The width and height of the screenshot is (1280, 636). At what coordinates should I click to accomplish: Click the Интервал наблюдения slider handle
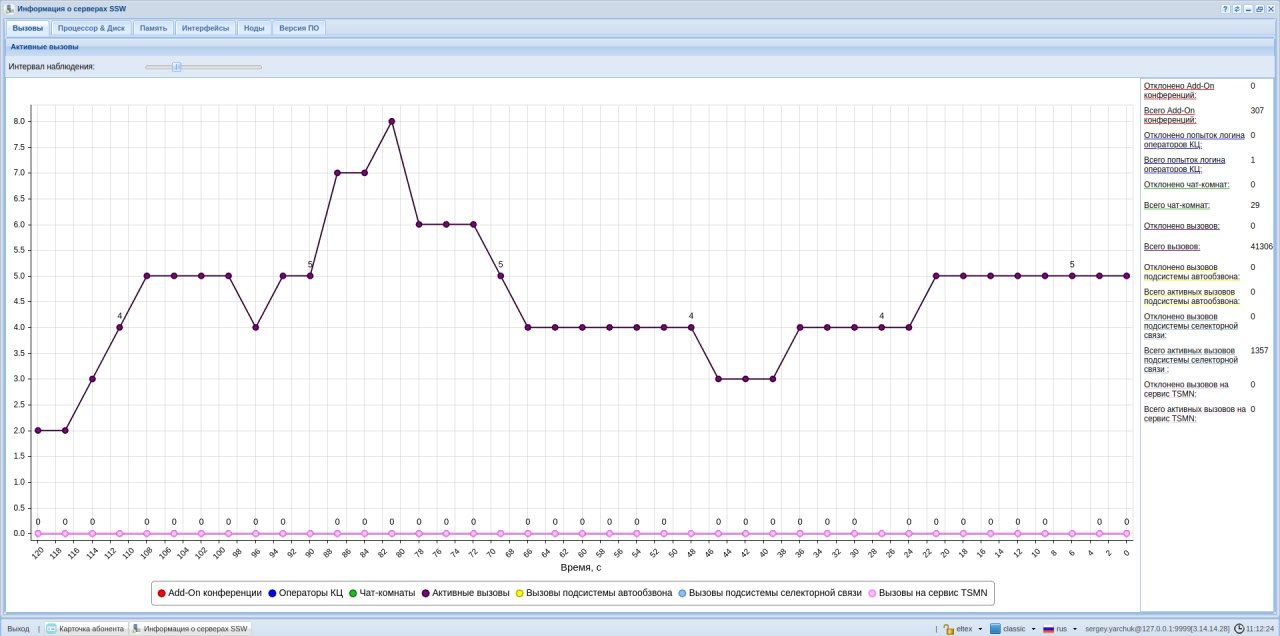[177, 67]
